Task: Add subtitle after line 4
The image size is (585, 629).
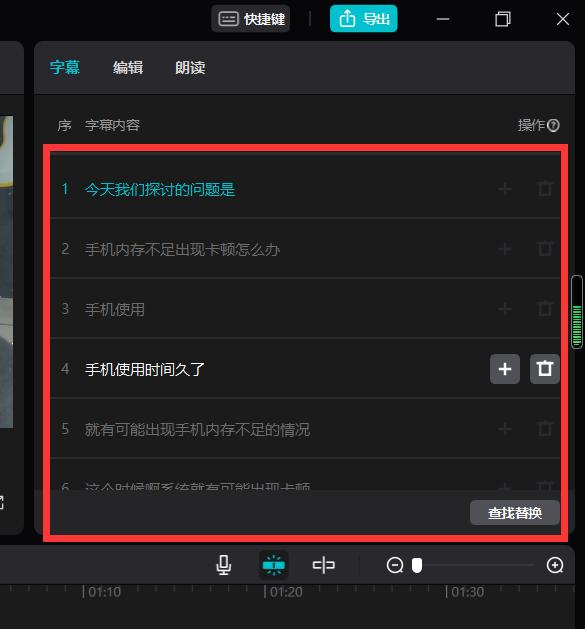Action: (x=505, y=369)
